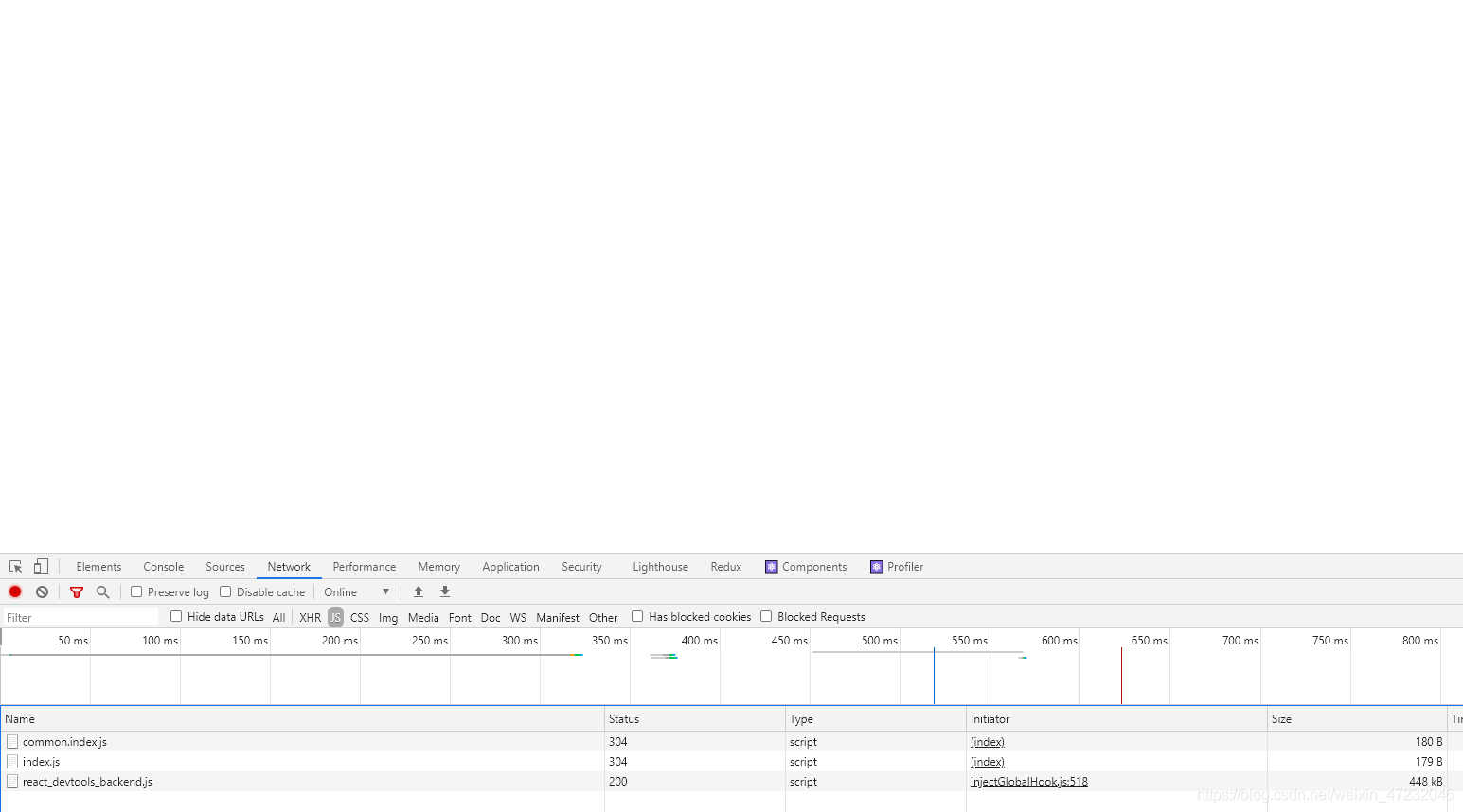Open the Memory tab

(x=439, y=567)
